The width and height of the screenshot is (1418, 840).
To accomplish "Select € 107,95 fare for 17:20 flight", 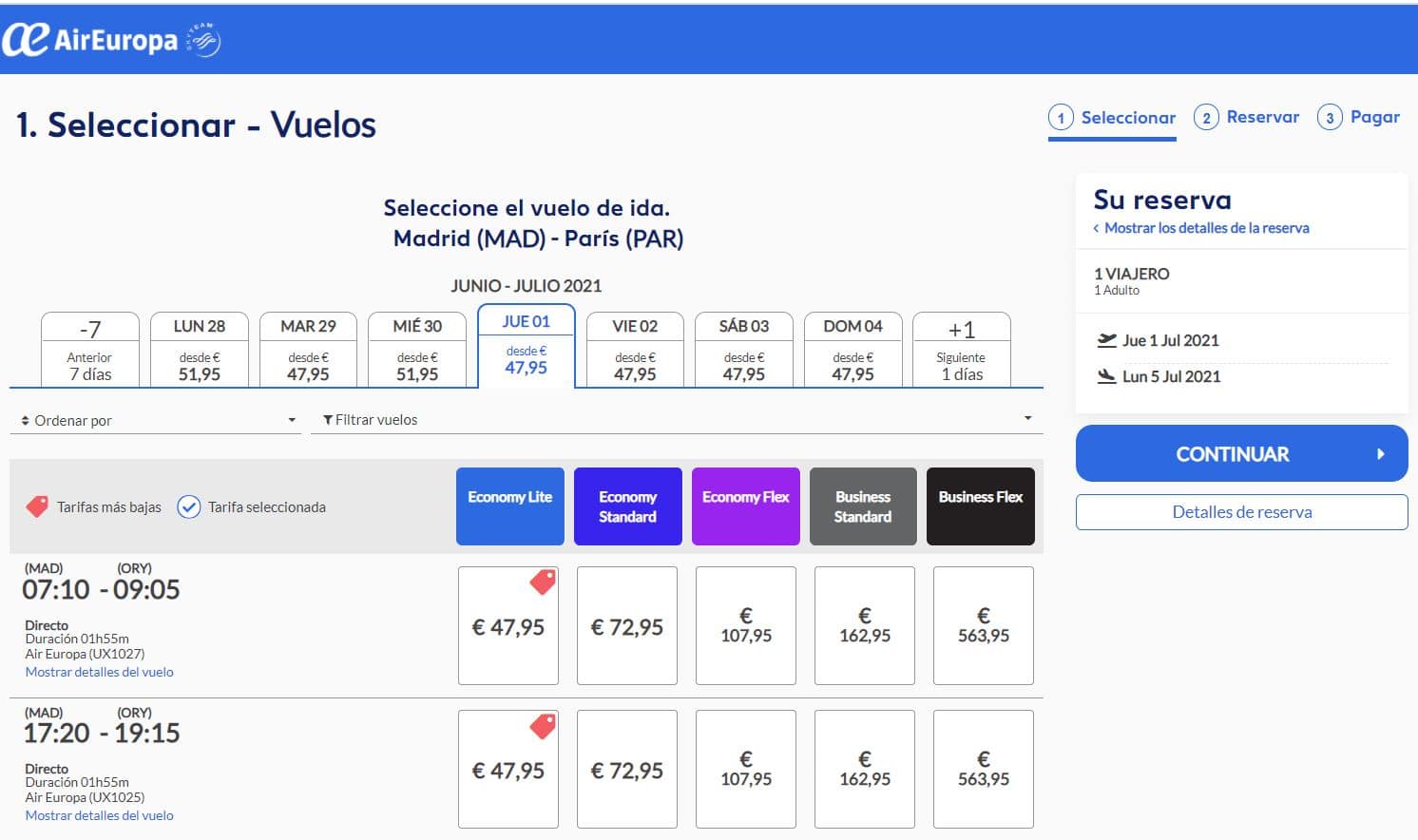I will pyautogui.click(x=746, y=770).
